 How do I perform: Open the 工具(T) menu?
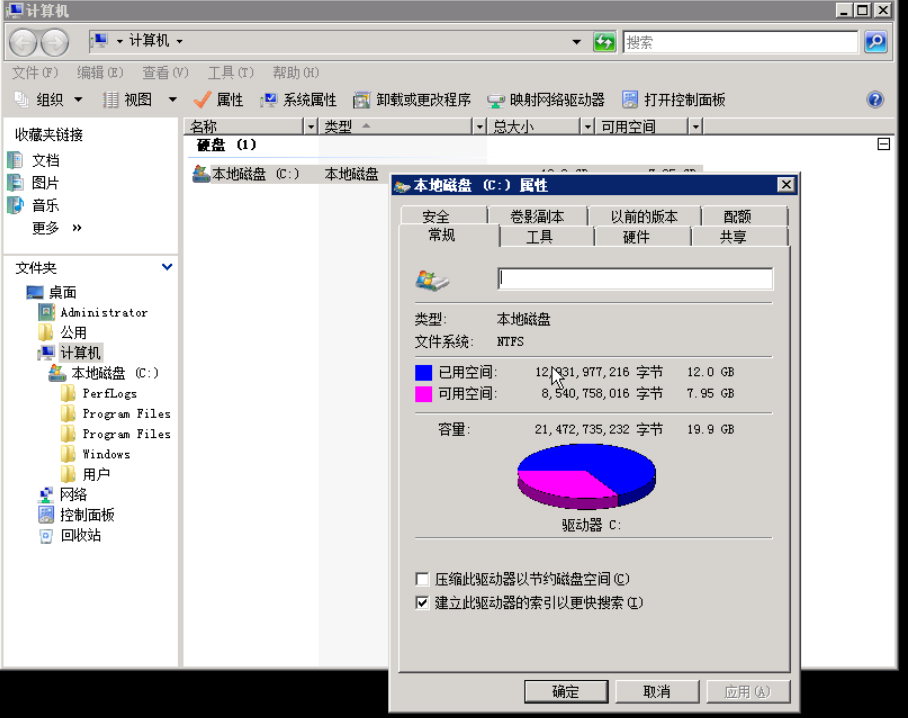click(x=230, y=72)
